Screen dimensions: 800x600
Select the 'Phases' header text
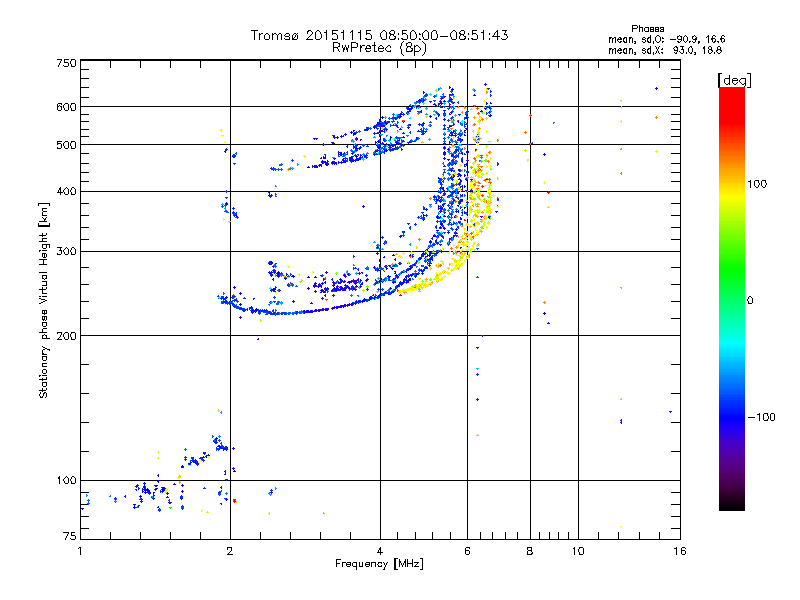point(647,29)
